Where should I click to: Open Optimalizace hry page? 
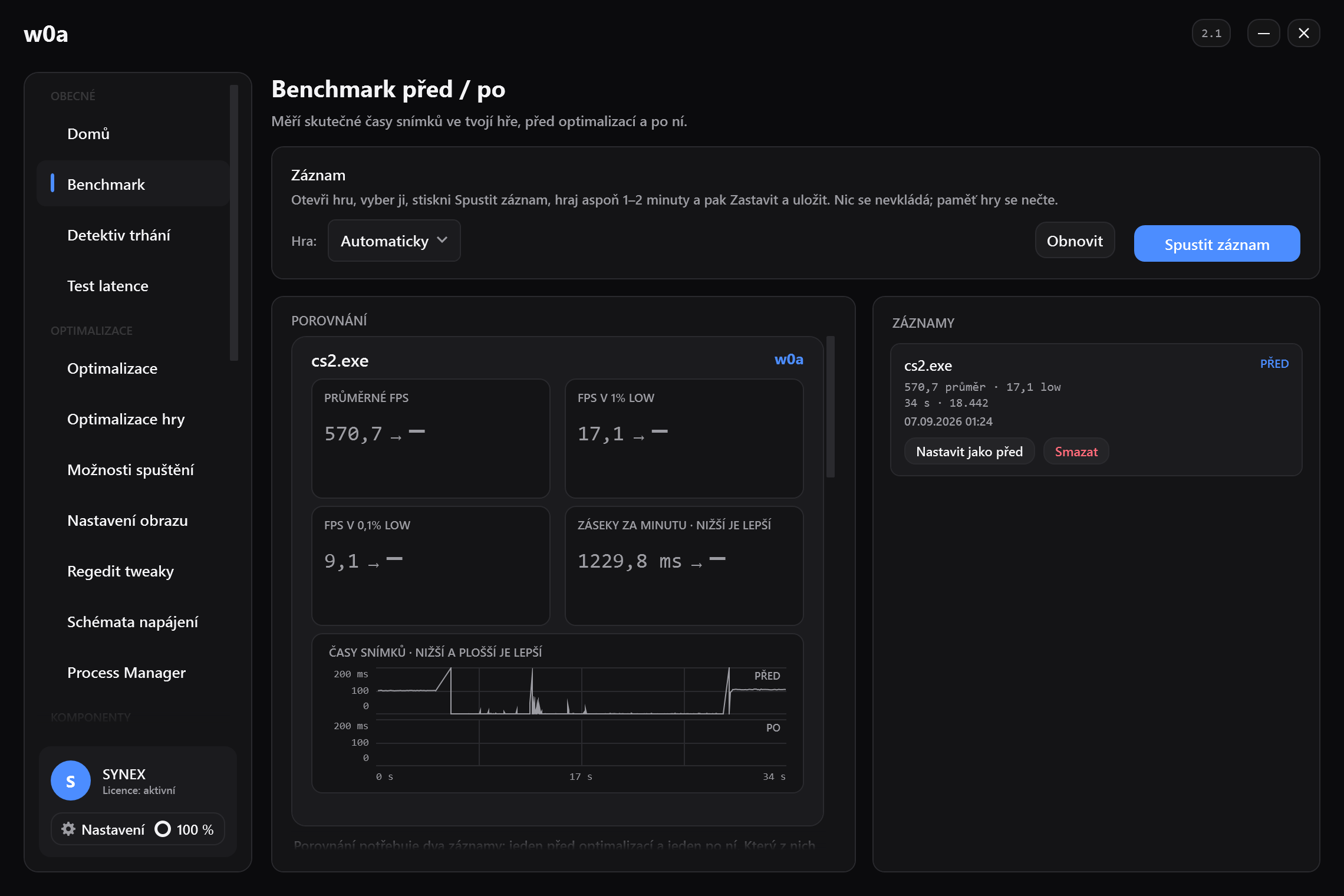[x=133, y=419]
